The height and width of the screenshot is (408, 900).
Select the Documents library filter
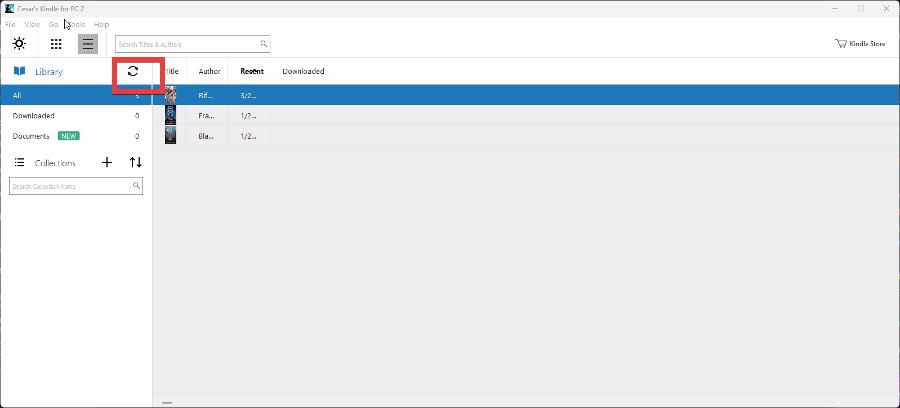(x=76, y=136)
